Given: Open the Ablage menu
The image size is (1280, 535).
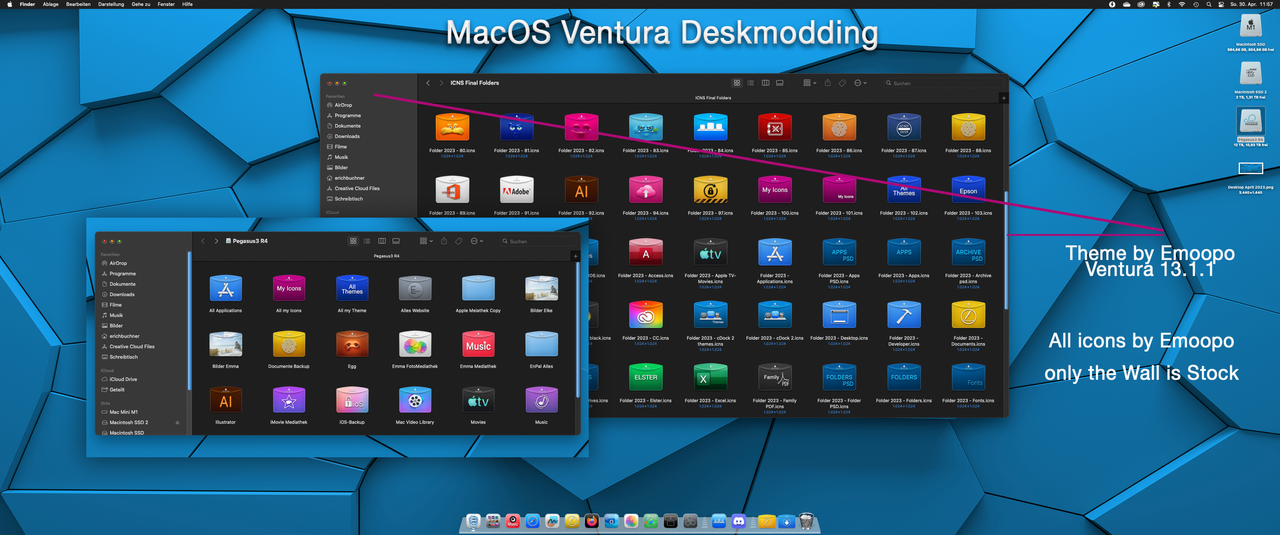Looking at the screenshot, I should coord(50,4).
